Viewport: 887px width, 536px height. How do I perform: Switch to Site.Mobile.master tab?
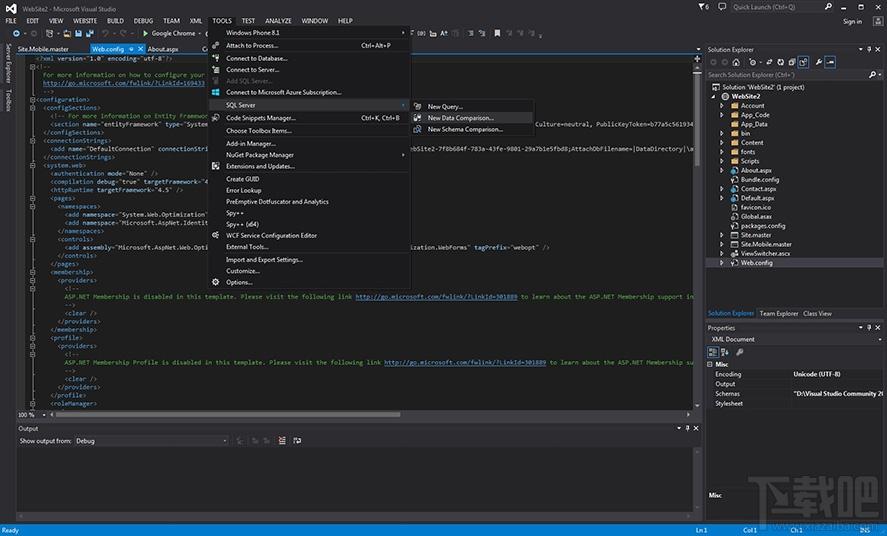[43, 49]
